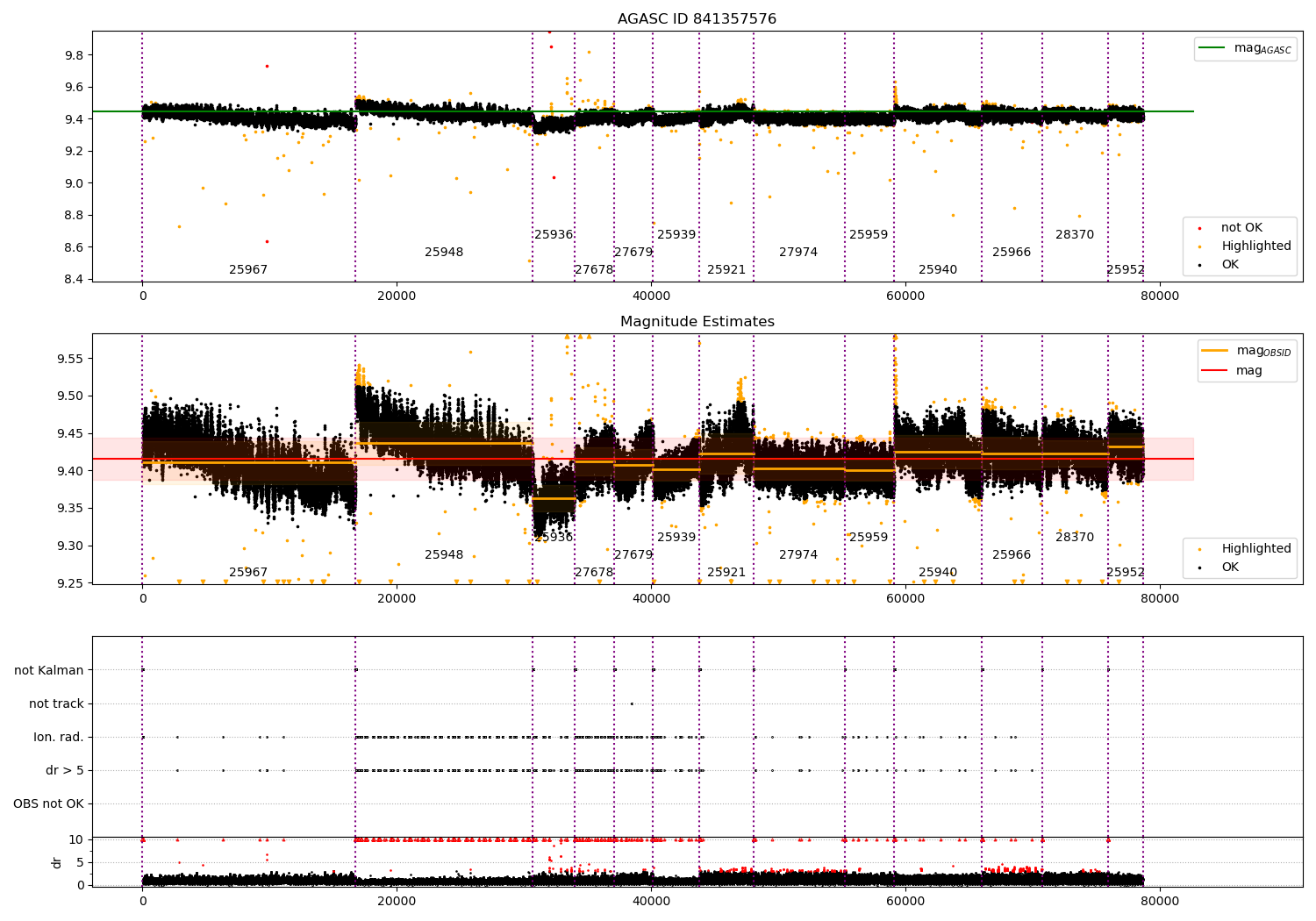The height and width of the screenshot is (921, 1316).
Task: Select obsid label 25921 in top plot
Action: pos(726,270)
